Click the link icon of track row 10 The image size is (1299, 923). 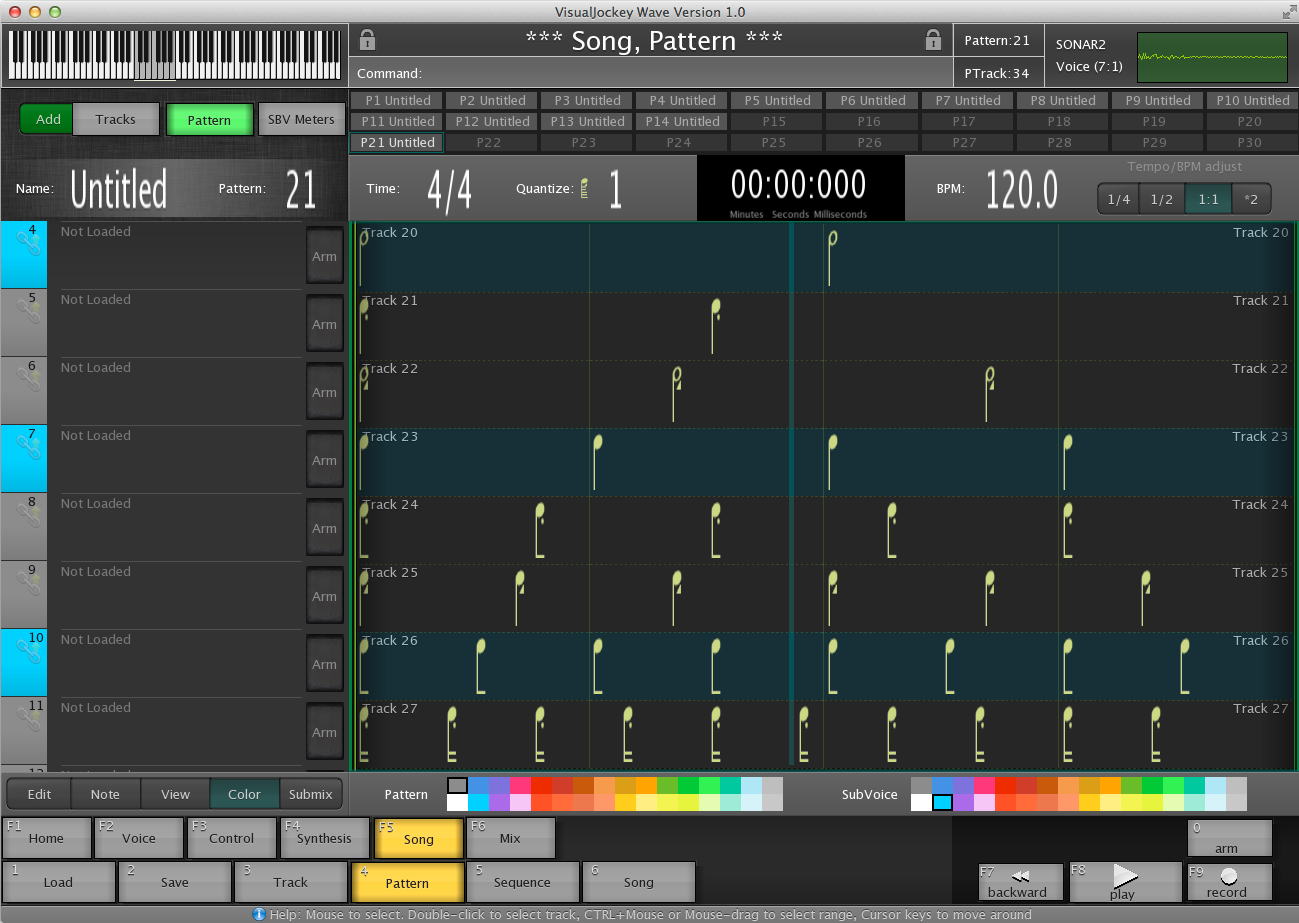29,651
